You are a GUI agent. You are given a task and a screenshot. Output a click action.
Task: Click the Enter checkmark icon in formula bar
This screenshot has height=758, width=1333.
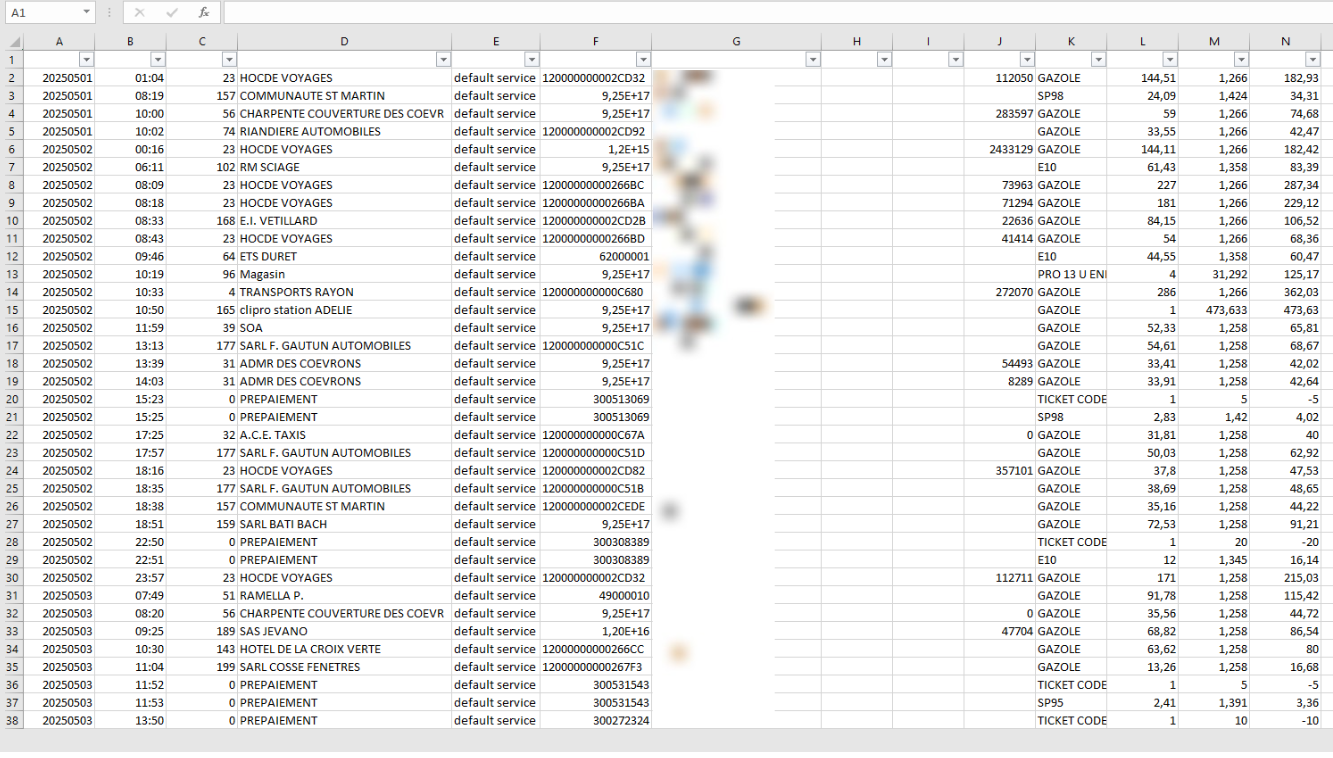pyautogui.click(x=171, y=13)
